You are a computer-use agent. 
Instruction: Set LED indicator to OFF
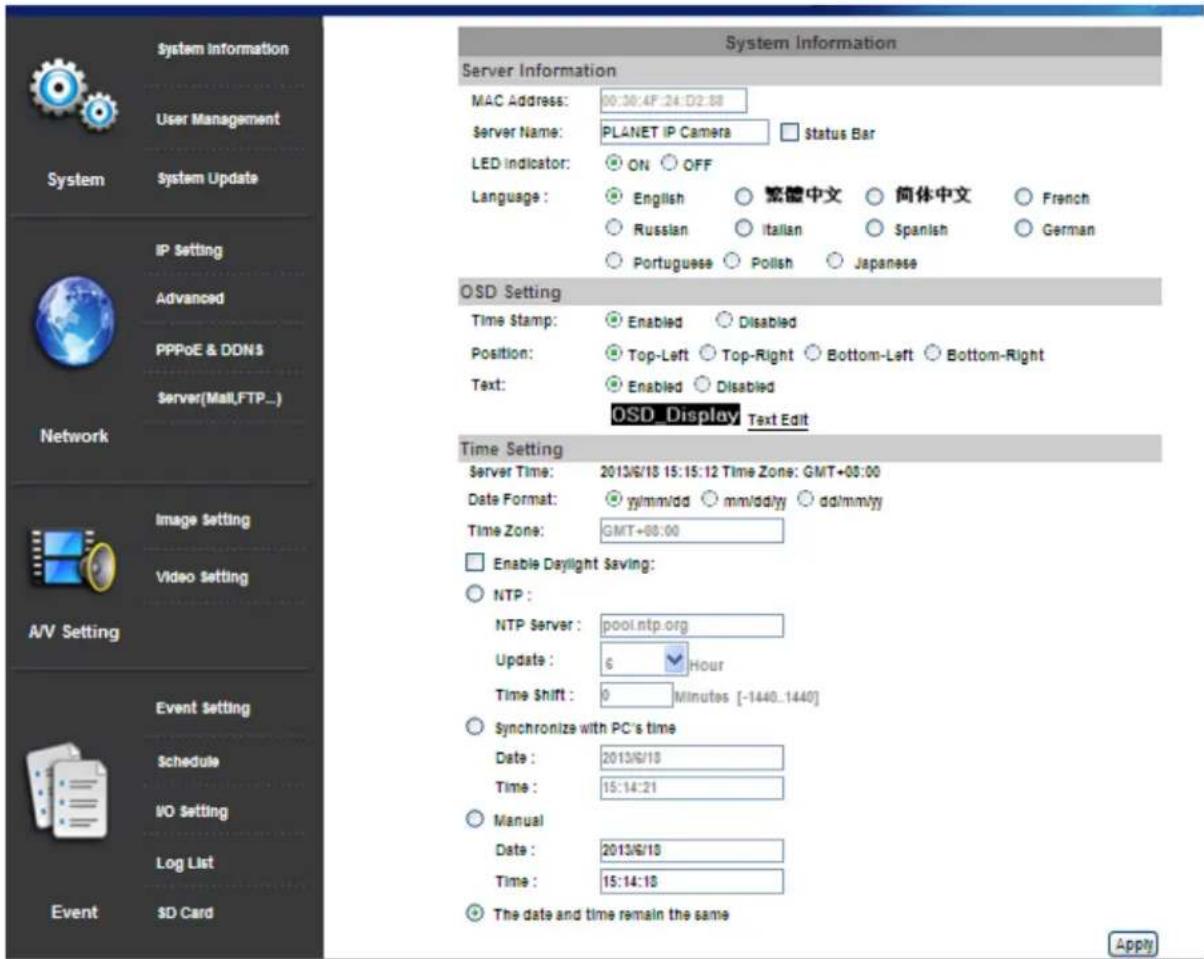(x=667, y=163)
